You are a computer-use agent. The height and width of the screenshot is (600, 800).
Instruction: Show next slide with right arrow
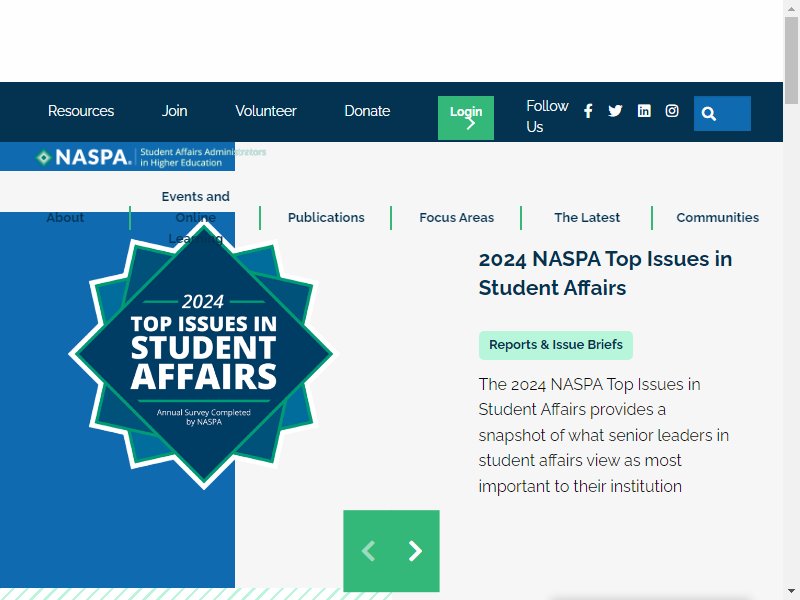[x=415, y=551]
